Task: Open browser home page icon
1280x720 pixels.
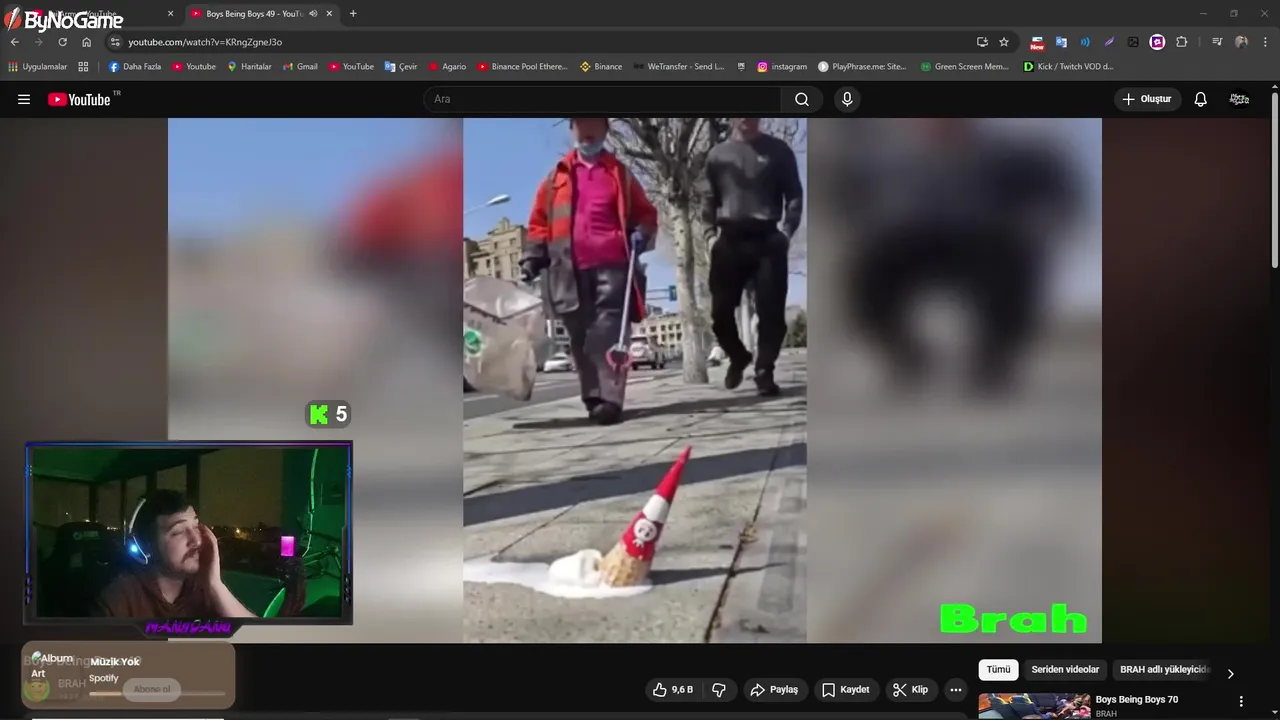Action: click(x=86, y=42)
